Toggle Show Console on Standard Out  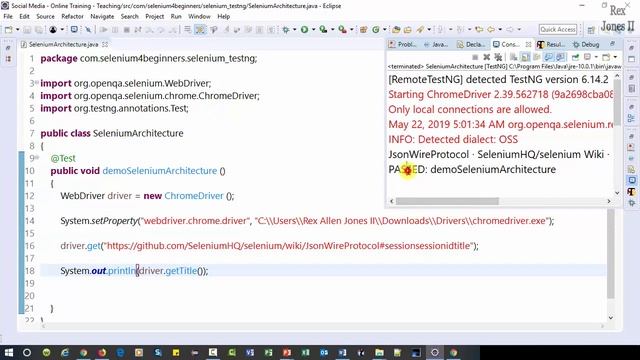548,57
